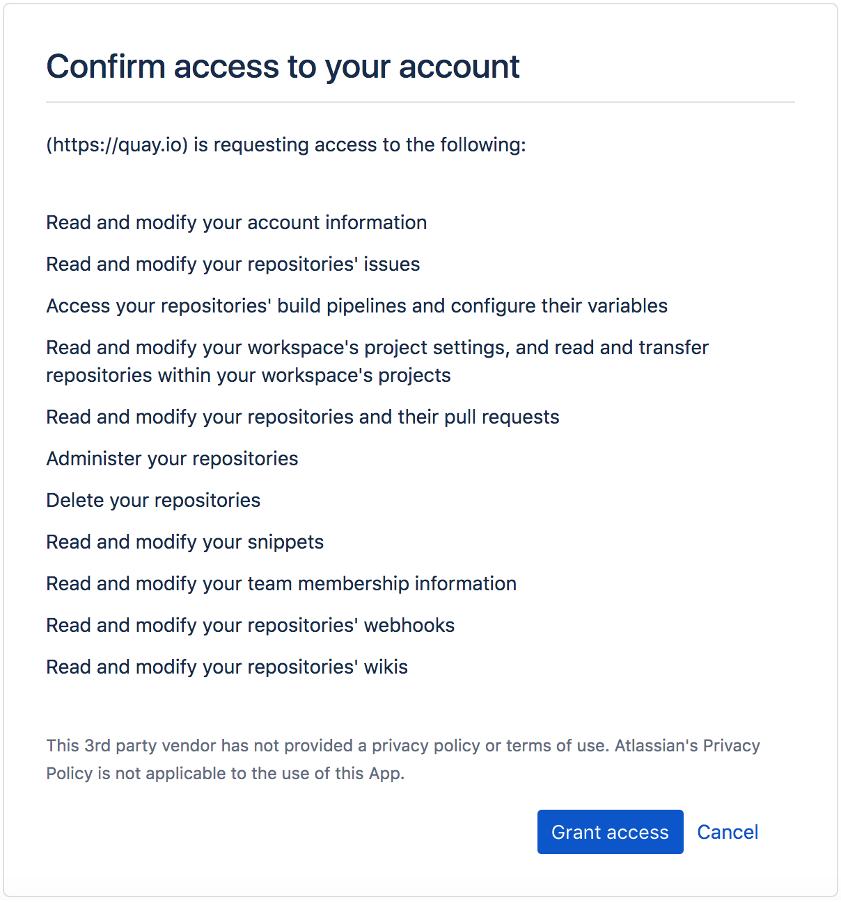Viewport: 841px width, 902px height.
Task: Click the build pipelines permission text
Action: (357, 305)
